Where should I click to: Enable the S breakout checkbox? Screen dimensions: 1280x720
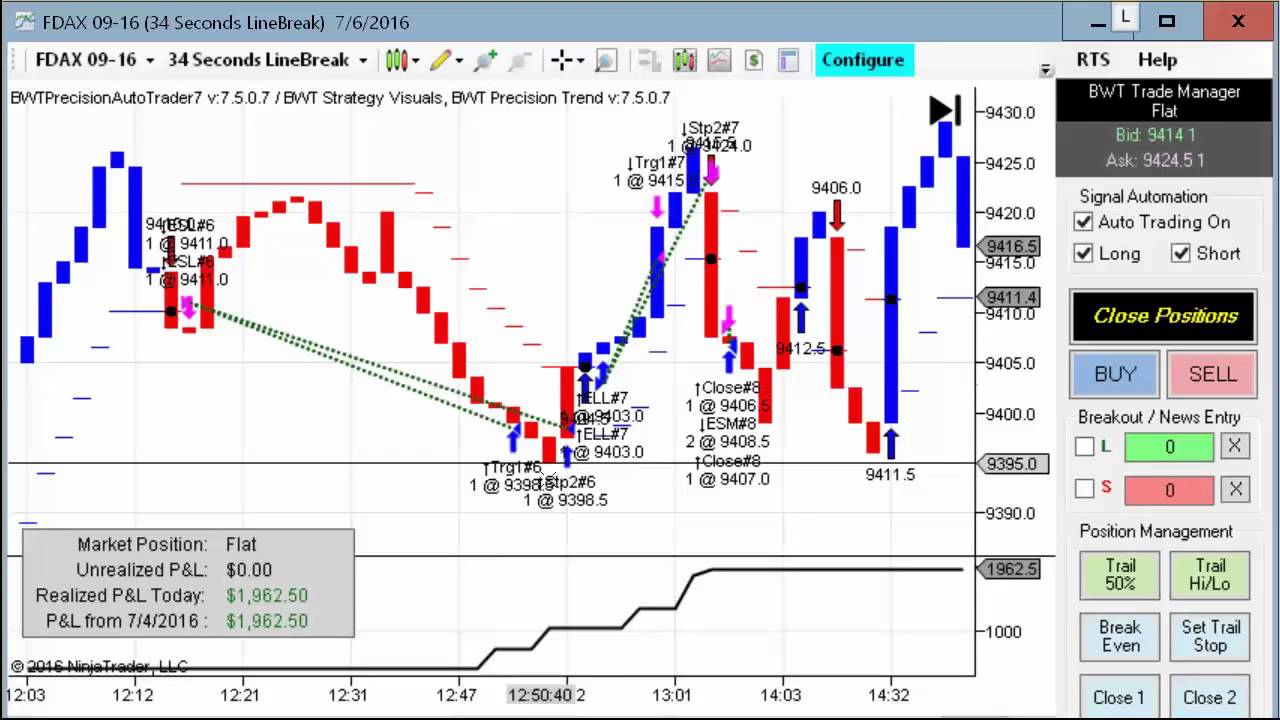click(x=1084, y=489)
